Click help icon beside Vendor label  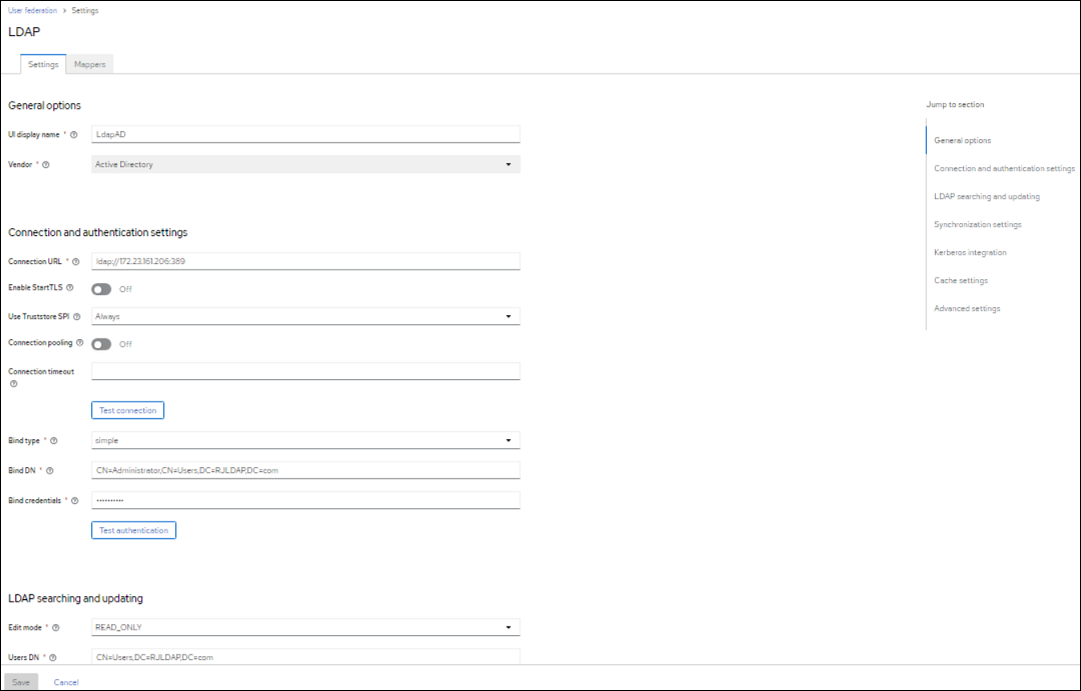coord(46,164)
